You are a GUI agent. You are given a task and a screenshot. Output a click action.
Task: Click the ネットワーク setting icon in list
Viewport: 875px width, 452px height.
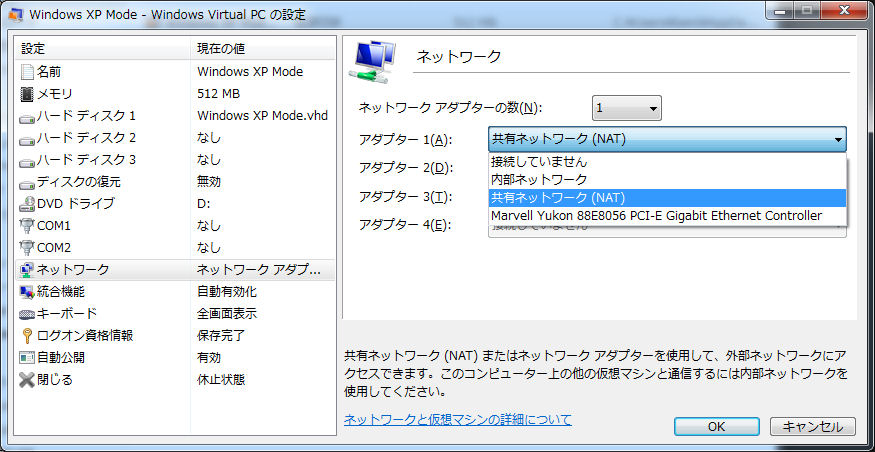point(27,270)
